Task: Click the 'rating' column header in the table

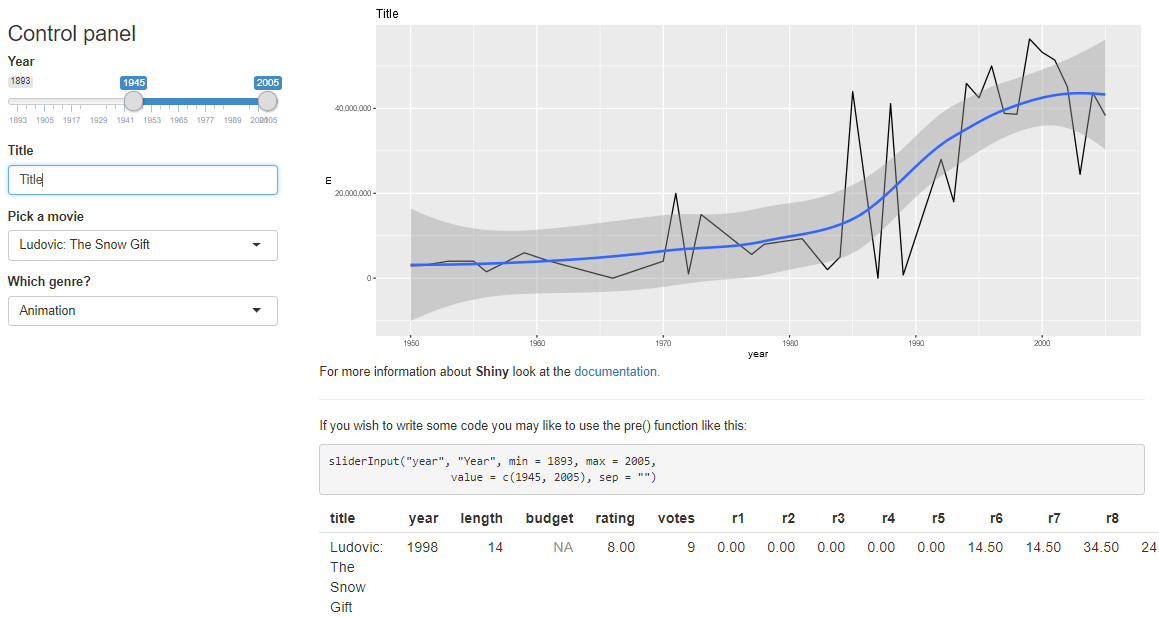Action: pos(615,518)
